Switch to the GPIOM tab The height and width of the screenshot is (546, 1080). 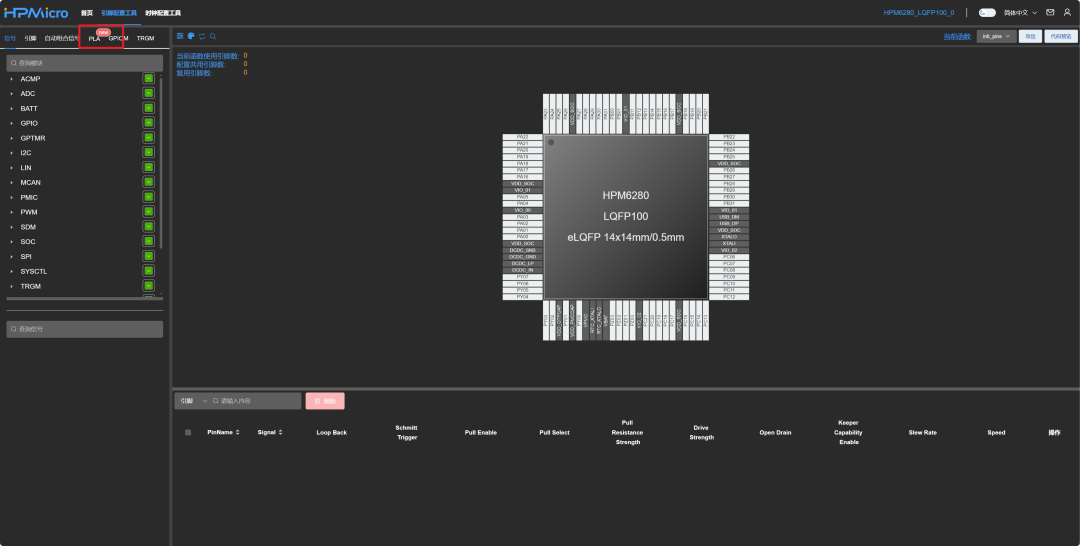tap(118, 39)
